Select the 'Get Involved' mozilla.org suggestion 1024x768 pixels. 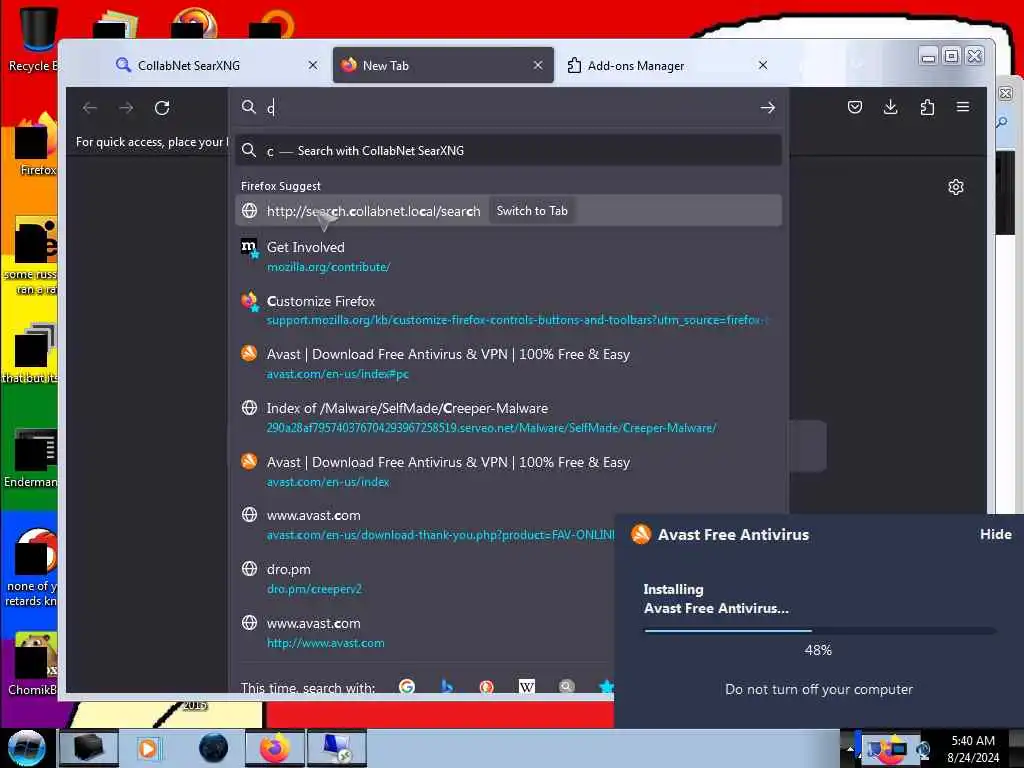[508, 257]
